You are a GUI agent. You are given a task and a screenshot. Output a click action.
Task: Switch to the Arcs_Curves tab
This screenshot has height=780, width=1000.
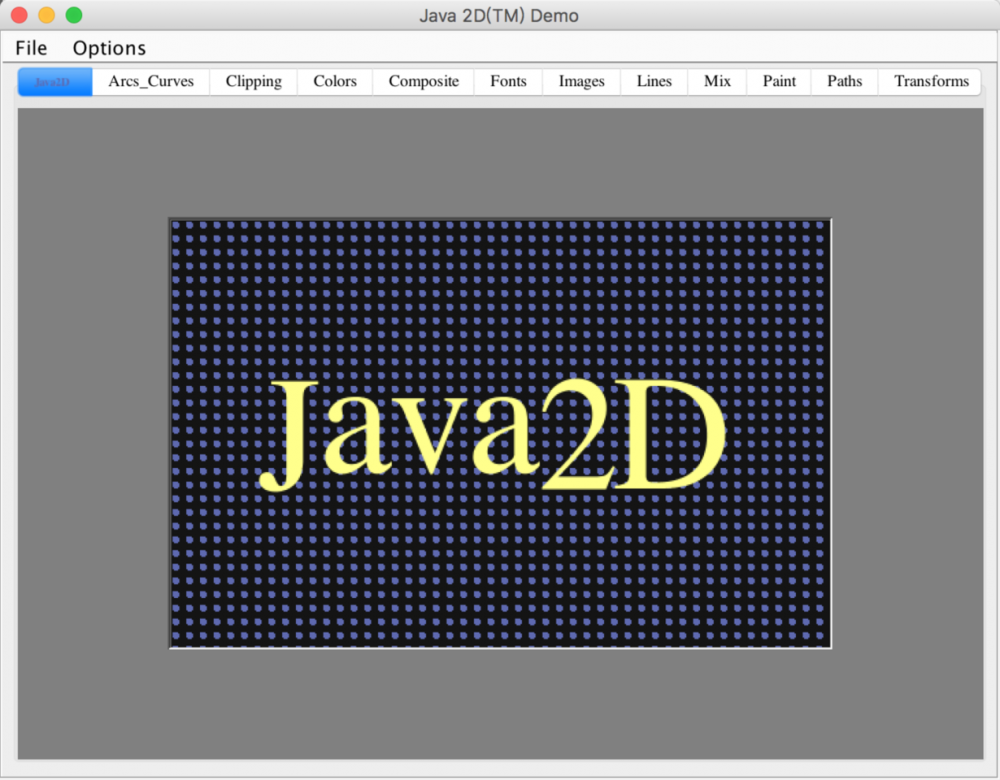[150, 81]
